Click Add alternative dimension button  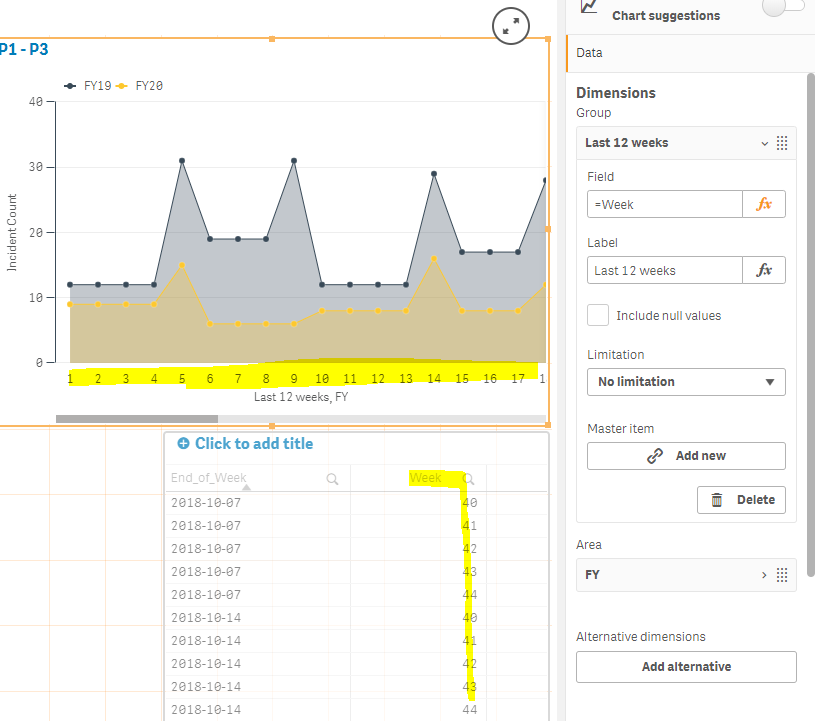tap(686, 667)
